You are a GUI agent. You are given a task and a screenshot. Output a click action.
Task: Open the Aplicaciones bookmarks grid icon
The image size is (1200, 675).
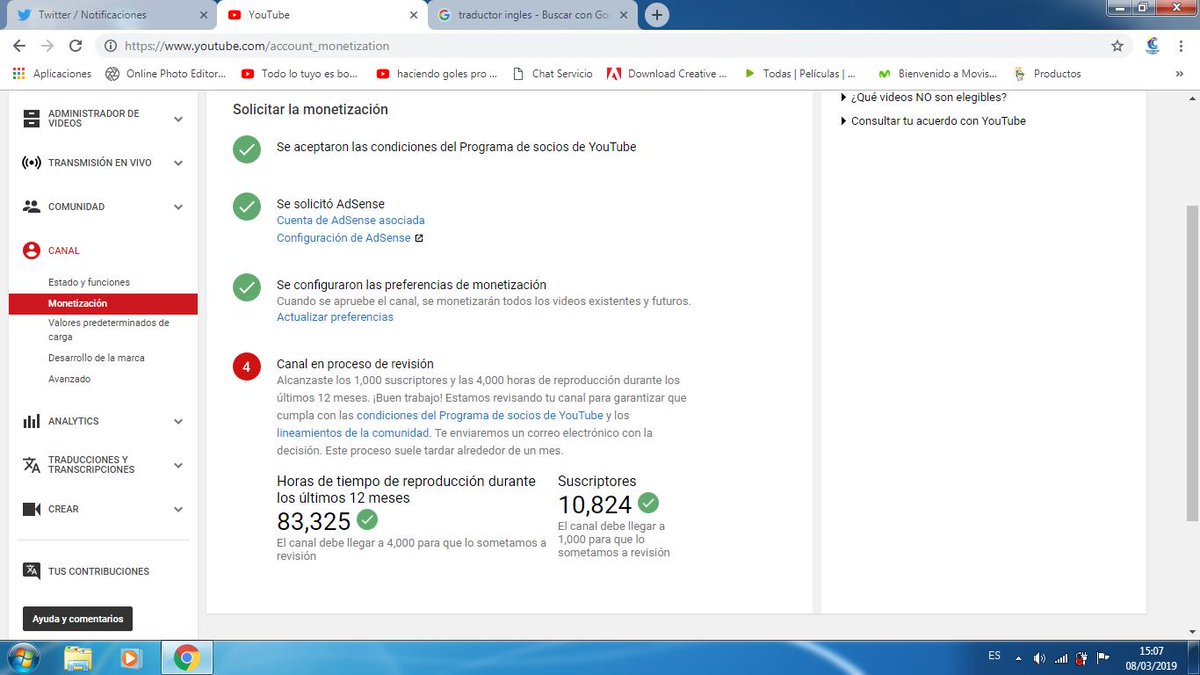[x=18, y=73]
